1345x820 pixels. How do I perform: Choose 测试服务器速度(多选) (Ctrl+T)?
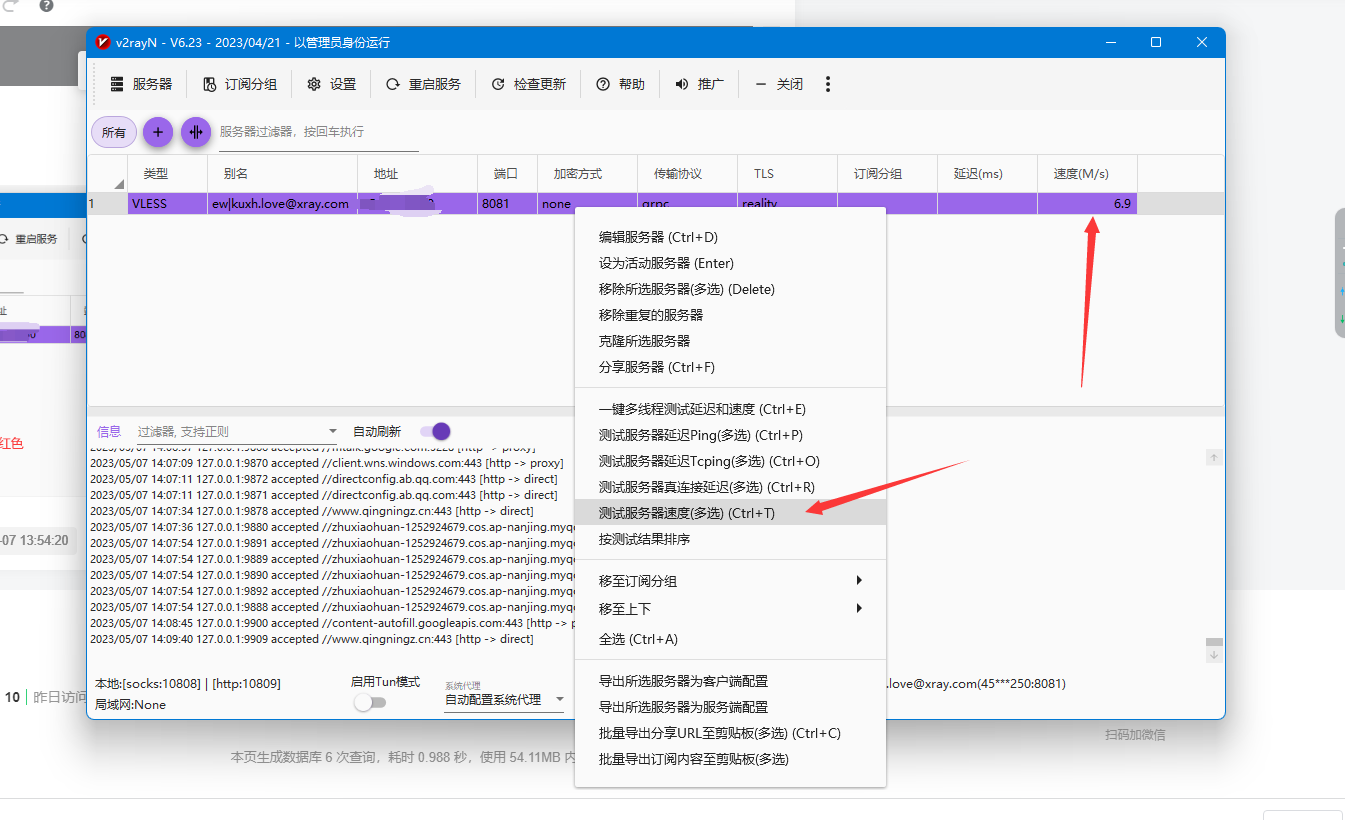730,513
